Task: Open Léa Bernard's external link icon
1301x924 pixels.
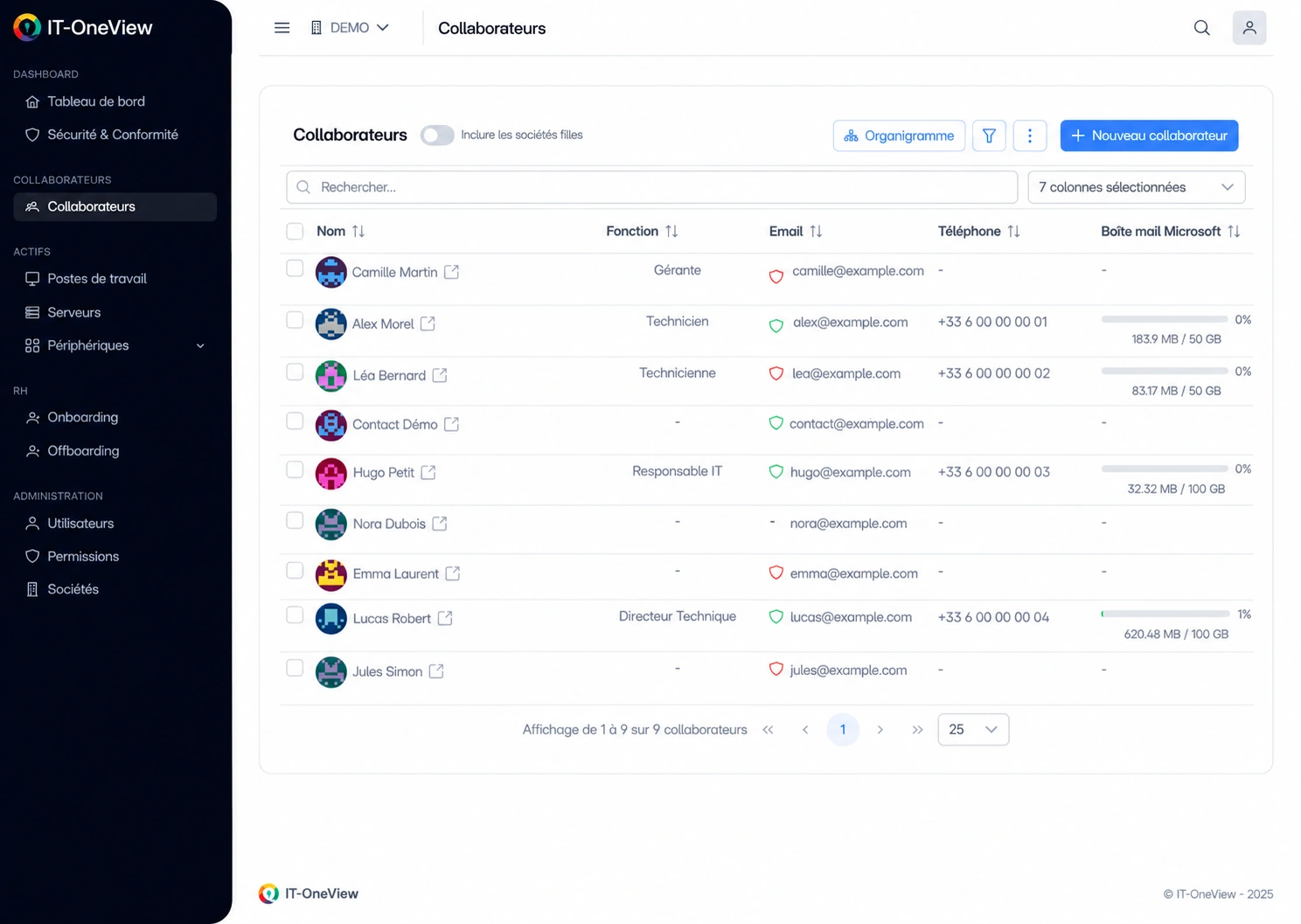Action: 440,375
